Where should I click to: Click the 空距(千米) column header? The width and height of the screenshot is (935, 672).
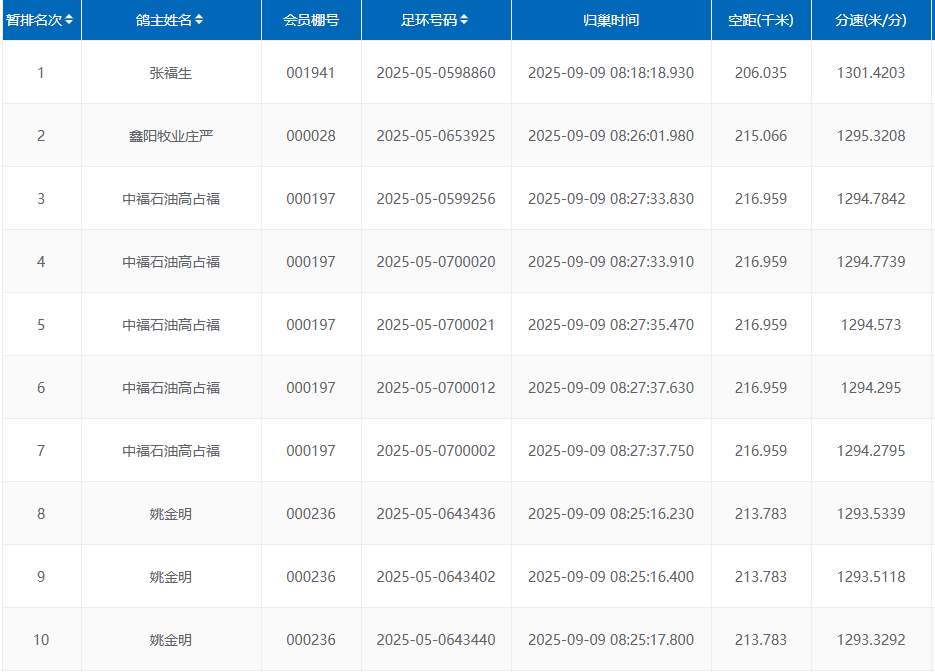point(761,20)
